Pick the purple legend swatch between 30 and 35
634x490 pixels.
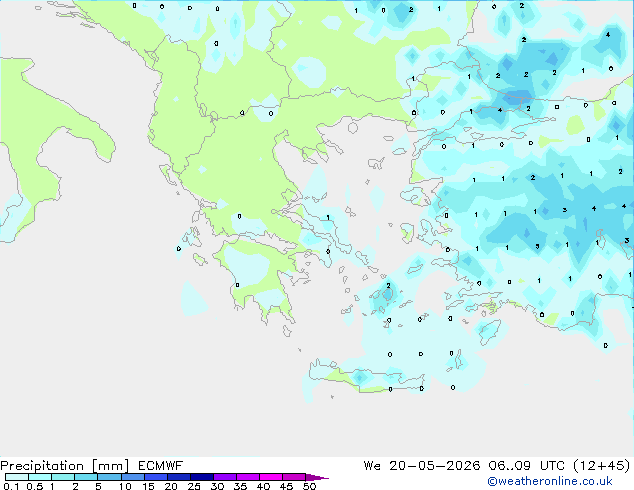225,477
